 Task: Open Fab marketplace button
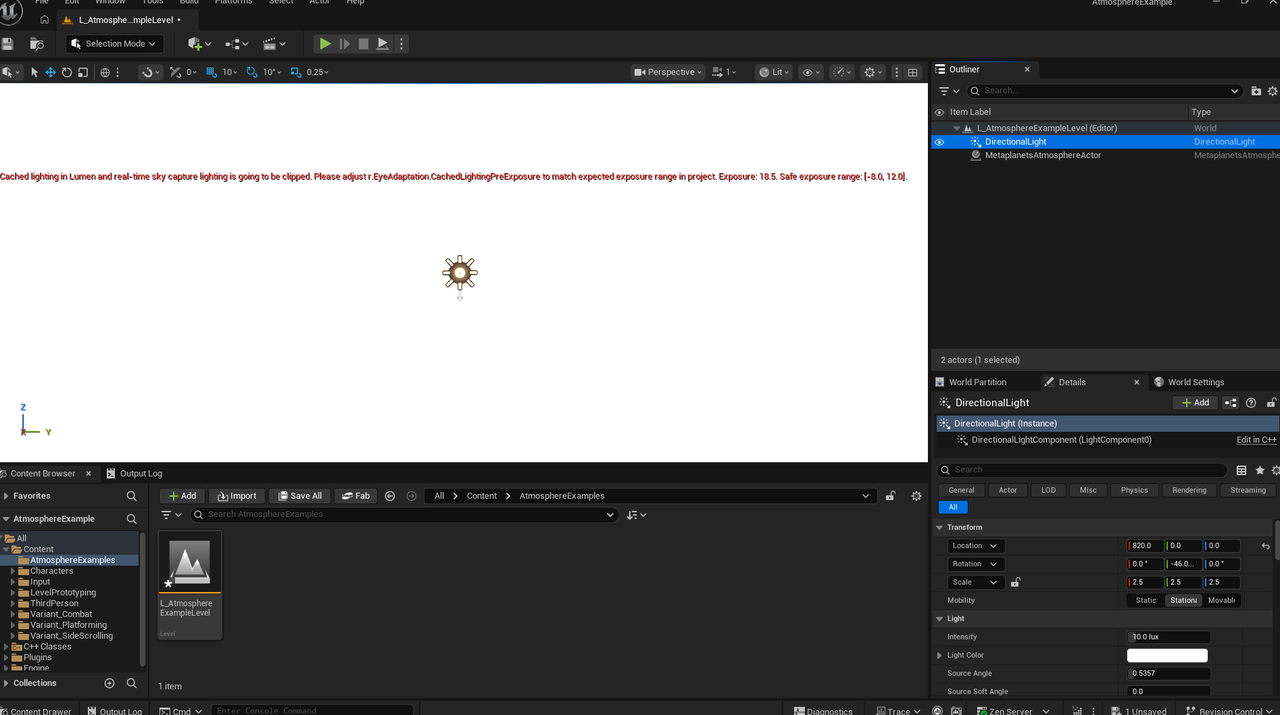pyautogui.click(x=355, y=496)
